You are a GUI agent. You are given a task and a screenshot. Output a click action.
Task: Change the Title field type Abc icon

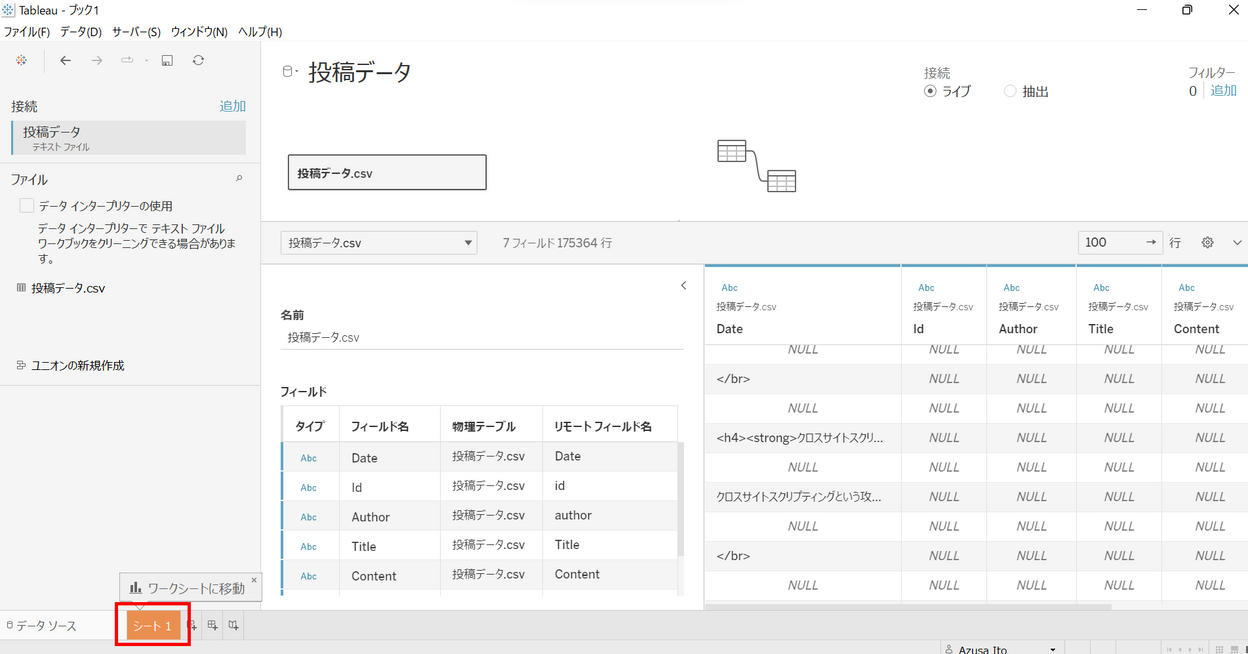click(x=309, y=547)
